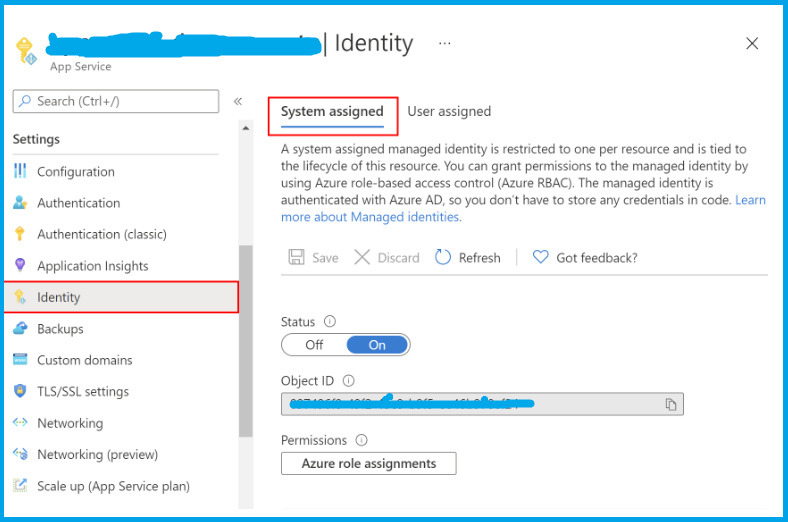Click the Status info icon
The width and height of the screenshot is (788, 522).
(x=330, y=321)
